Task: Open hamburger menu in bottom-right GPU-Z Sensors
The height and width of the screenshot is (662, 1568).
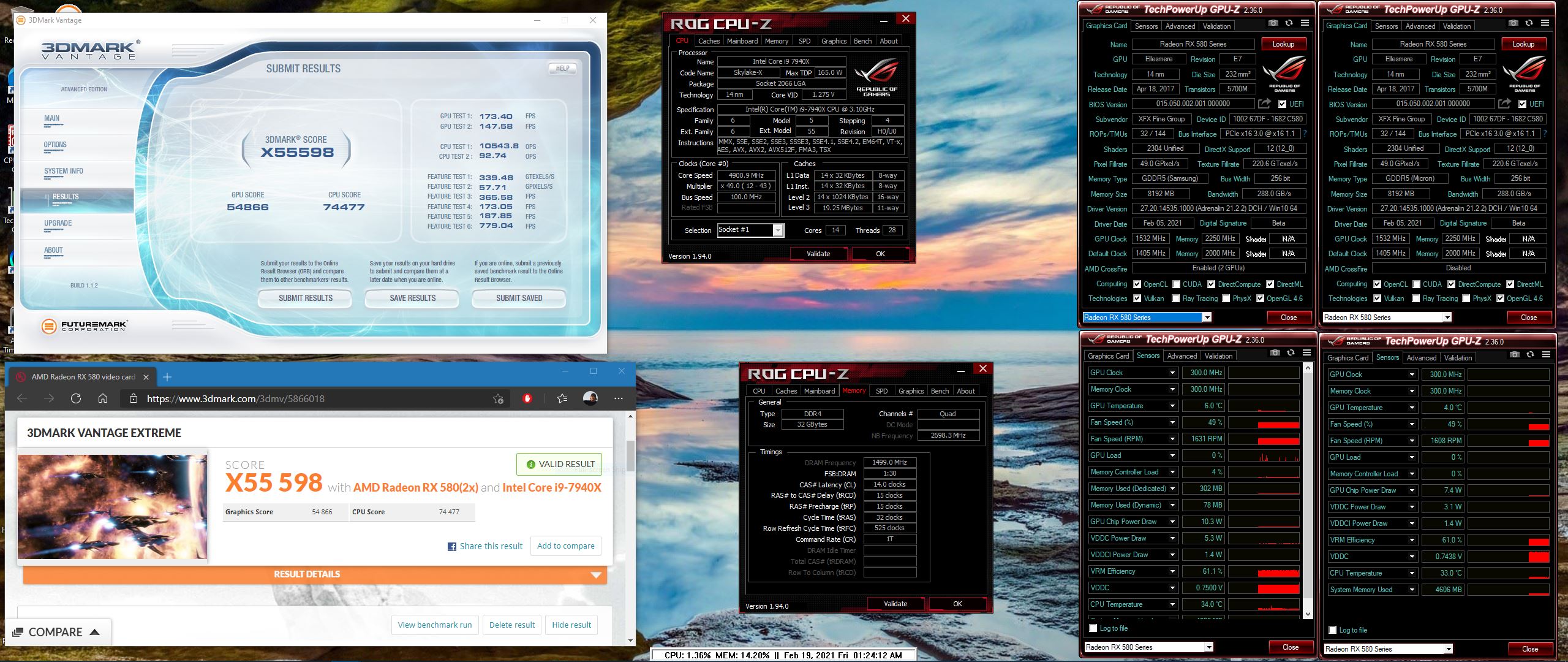Action: (1546, 355)
